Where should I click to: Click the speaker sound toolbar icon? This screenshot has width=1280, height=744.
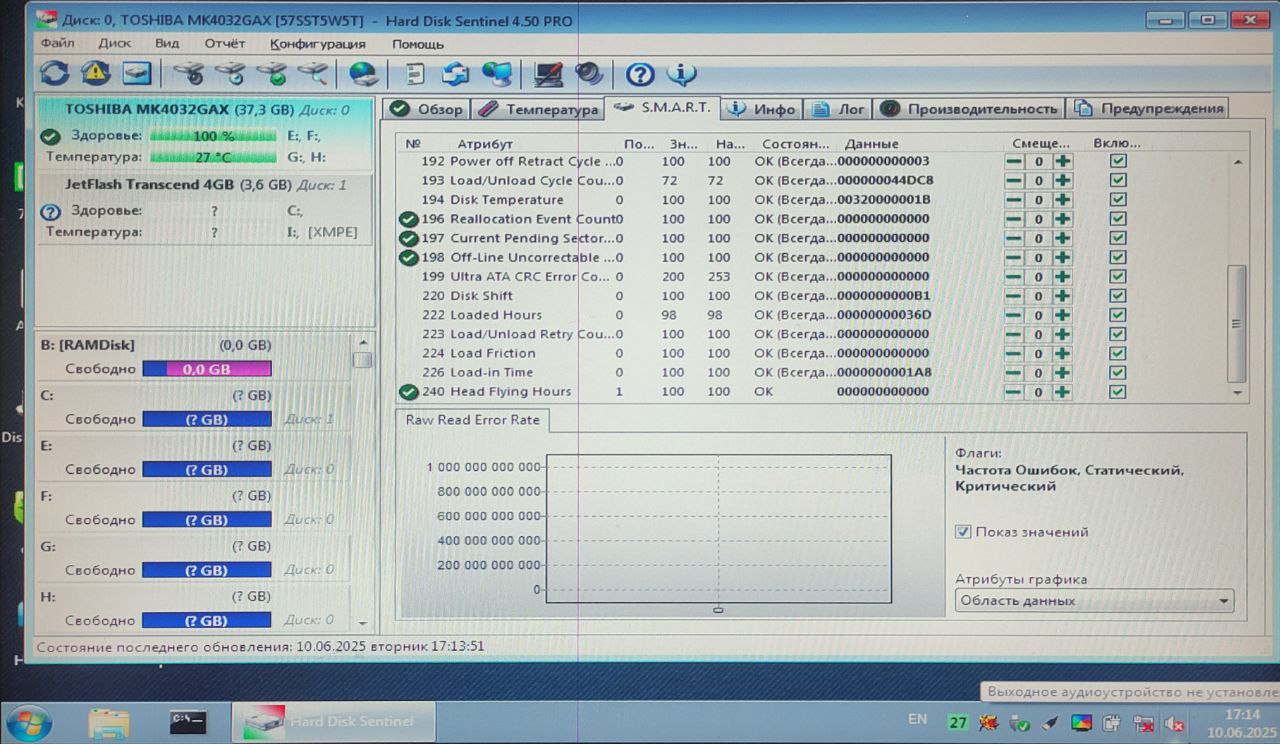click(x=589, y=74)
